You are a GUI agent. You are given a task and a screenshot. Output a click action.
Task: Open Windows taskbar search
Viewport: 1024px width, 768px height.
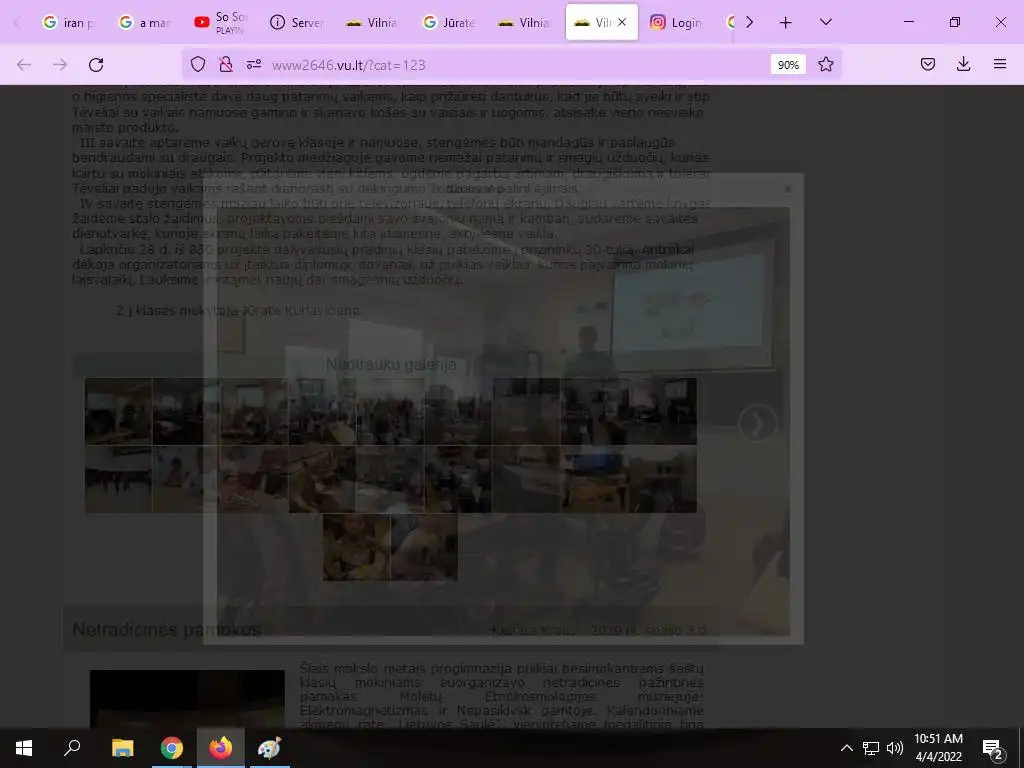(x=72, y=748)
